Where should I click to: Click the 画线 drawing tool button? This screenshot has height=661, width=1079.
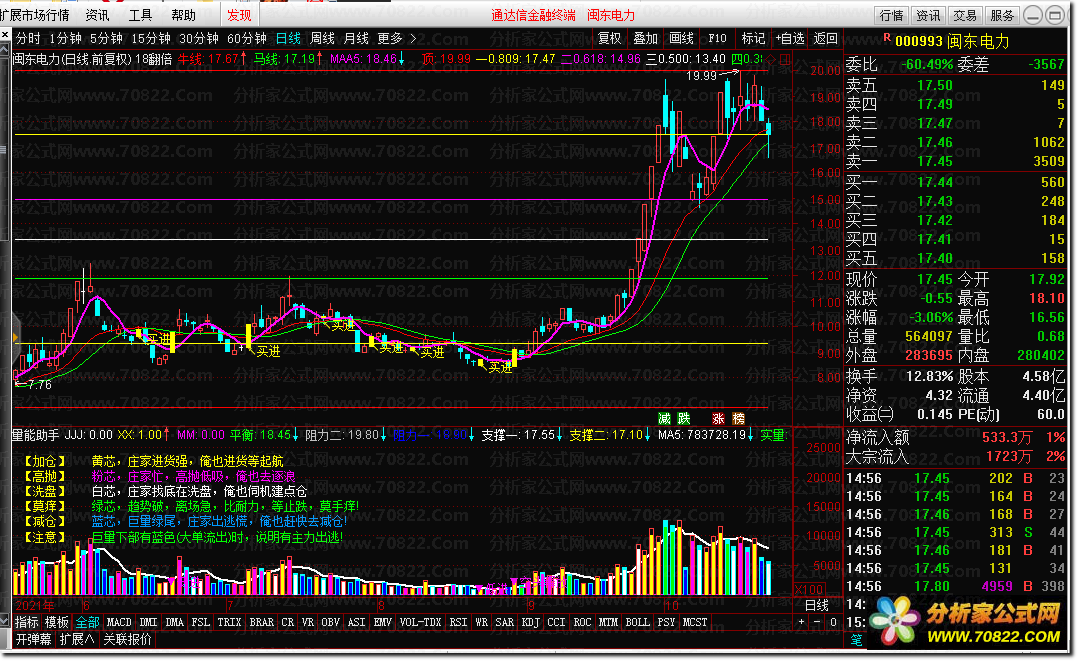point(681,39)
